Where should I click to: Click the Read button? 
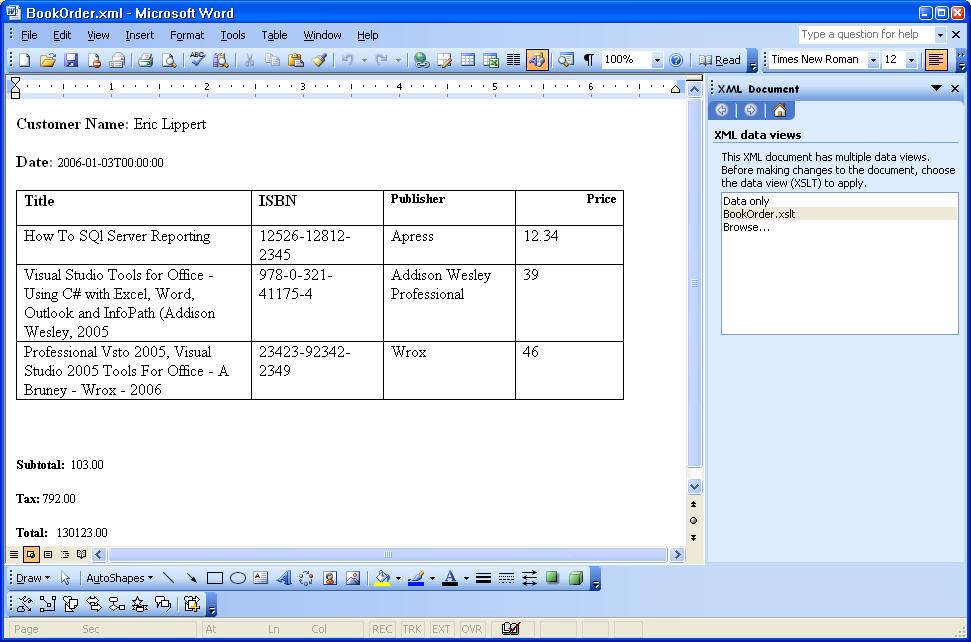[x=720, y=60]
